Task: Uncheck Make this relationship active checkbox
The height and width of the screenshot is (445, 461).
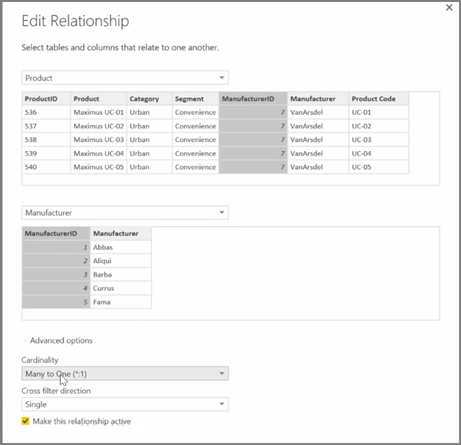Action: tap(25, 421)
